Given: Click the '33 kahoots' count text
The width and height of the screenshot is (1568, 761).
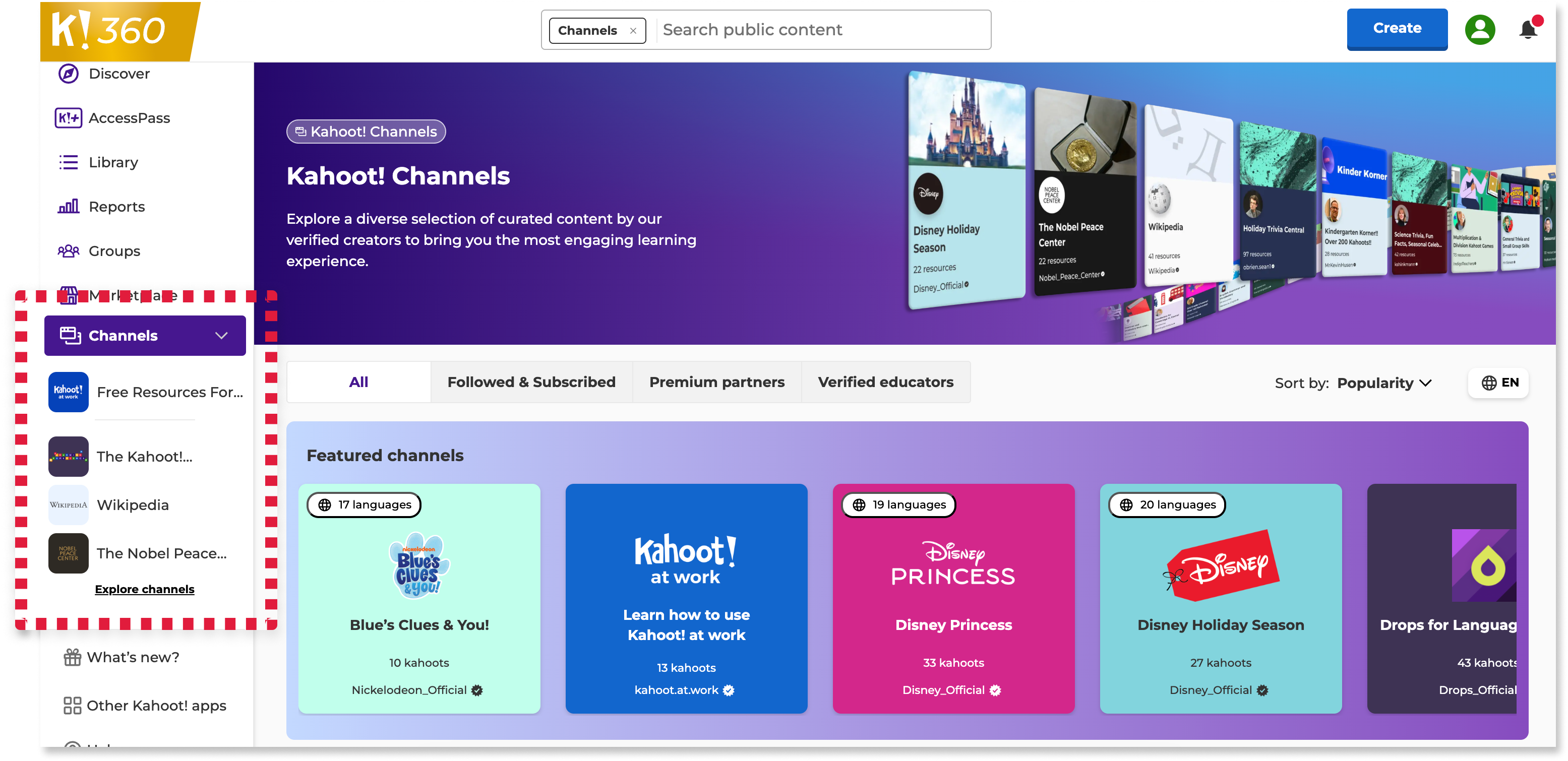Looking at the screenshot, I should tap(953, 662).
